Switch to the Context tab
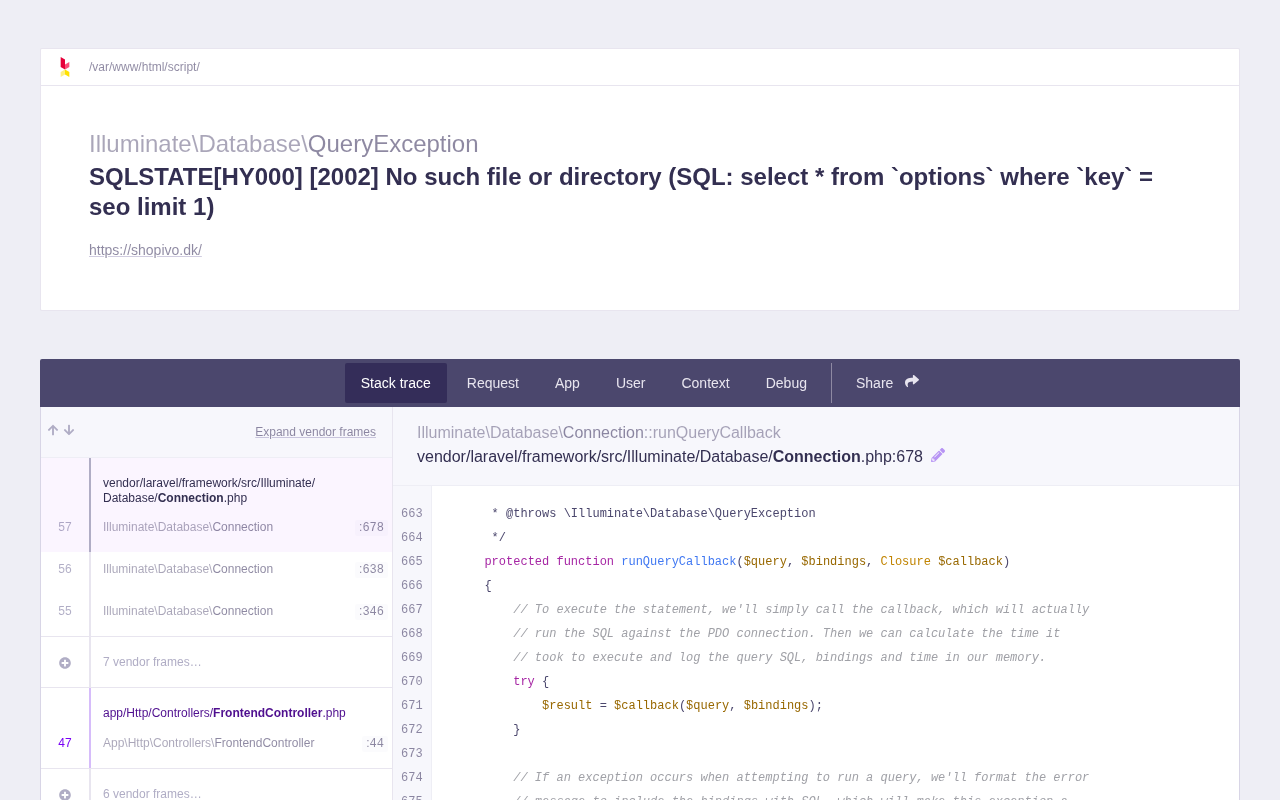The image size is (1280, 800). 705,383
